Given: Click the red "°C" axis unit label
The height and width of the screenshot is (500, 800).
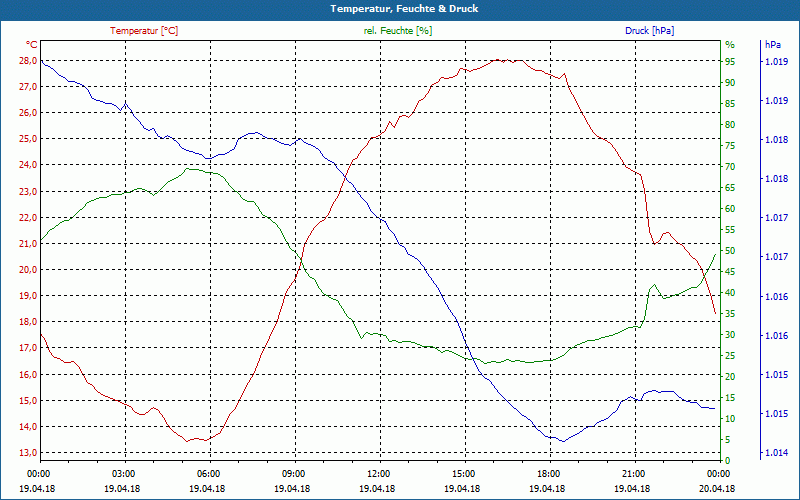Looking at the screenshot, I should click(x=32, y=45).
